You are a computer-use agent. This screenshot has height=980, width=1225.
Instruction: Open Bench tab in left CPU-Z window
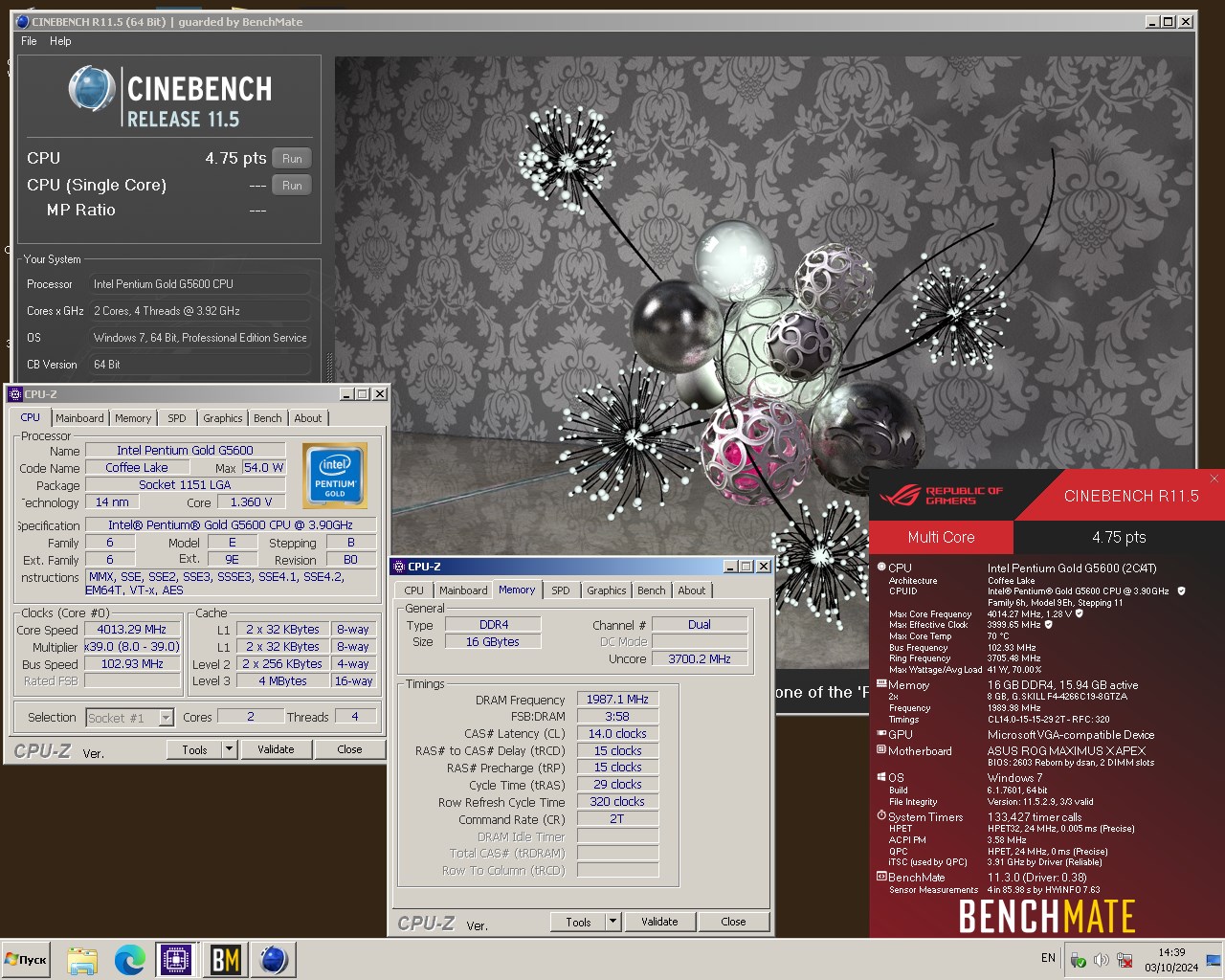pyautogui.click(x=268, y=418)
